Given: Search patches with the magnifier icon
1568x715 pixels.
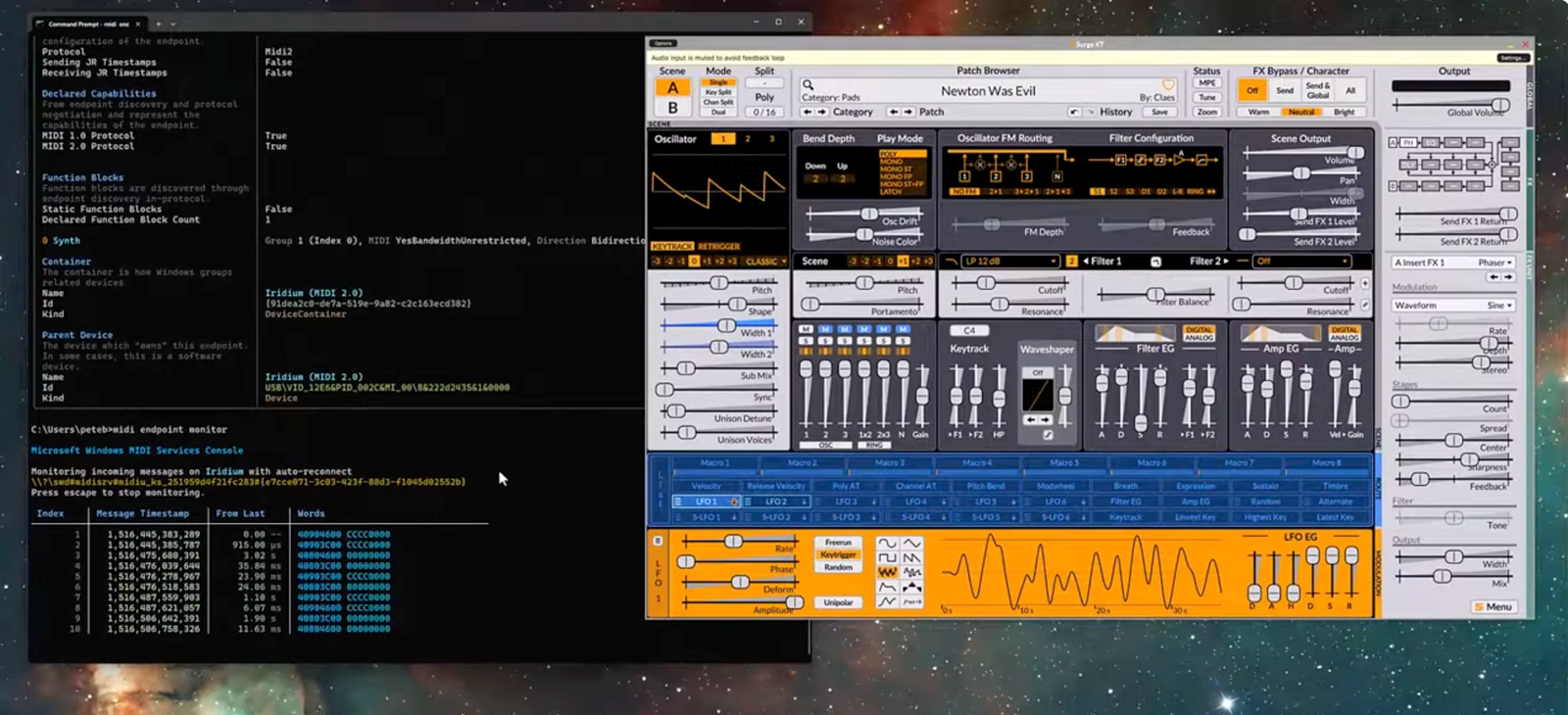Looking at the screenshot, I should point(808,84).
